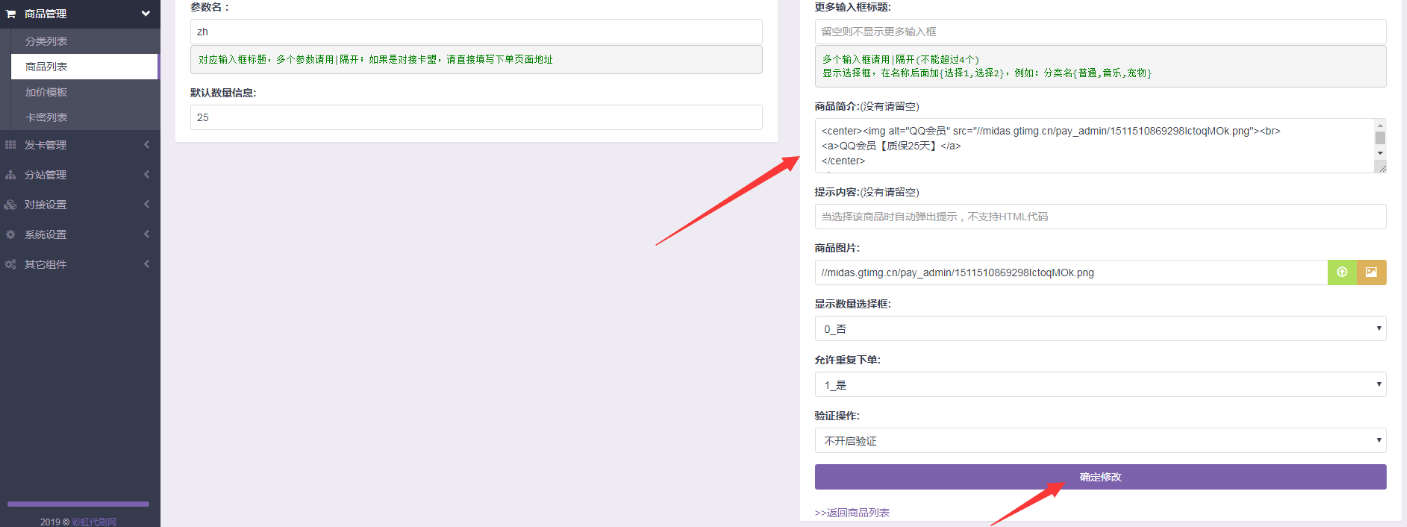Click the grid icon beside 发卡管理
Image resolution: width=1407 pixels, height=527 pixels.
coord(11,145)
